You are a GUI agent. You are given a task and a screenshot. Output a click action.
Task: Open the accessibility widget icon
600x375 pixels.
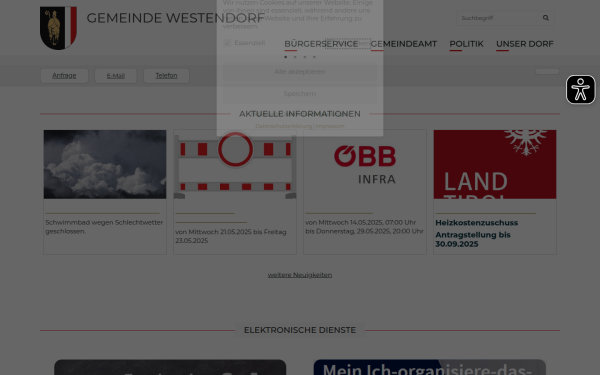pyautogui.click(x=580, y=90)
